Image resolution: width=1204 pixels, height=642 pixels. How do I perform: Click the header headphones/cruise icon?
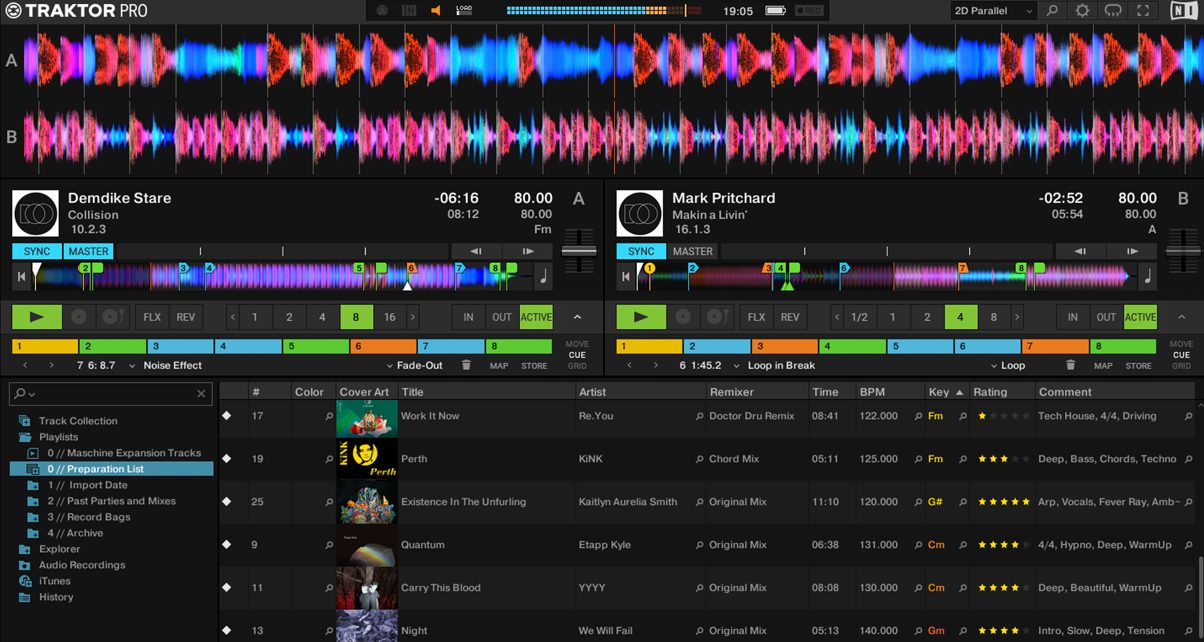[x=1113, y=11]
